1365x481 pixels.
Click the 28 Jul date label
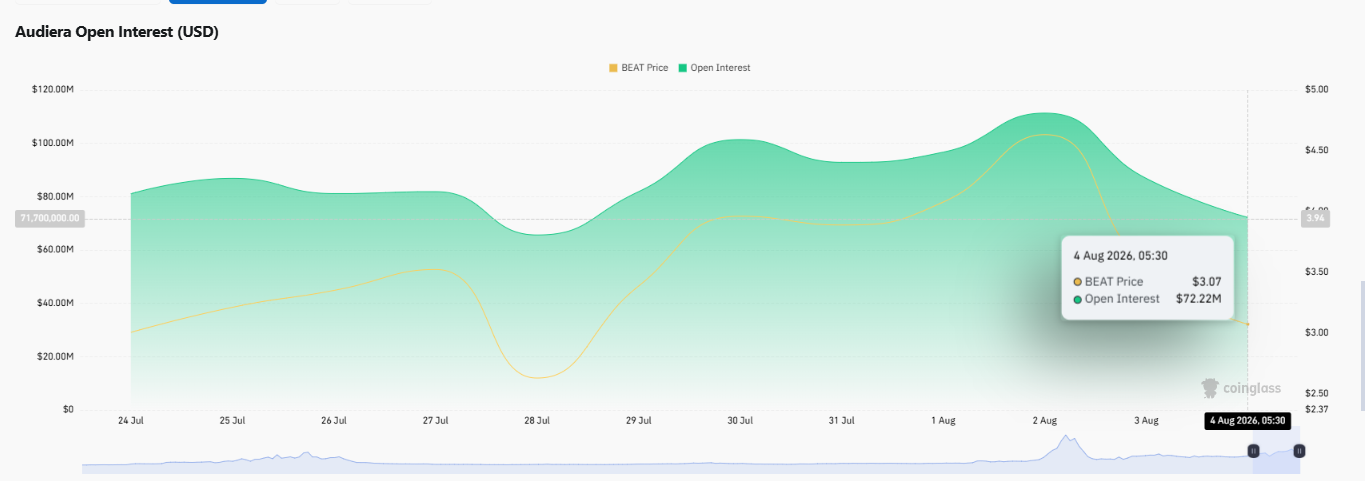pos(537,421)
